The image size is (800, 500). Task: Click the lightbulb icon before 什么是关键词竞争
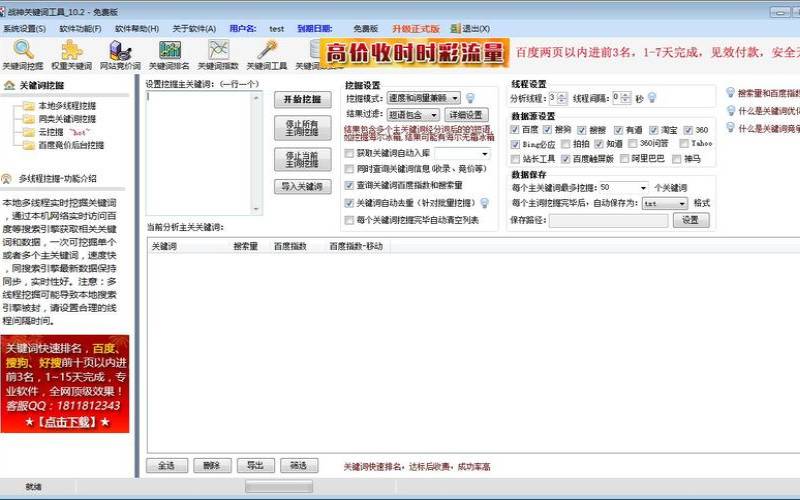click(x=731, y=128)
